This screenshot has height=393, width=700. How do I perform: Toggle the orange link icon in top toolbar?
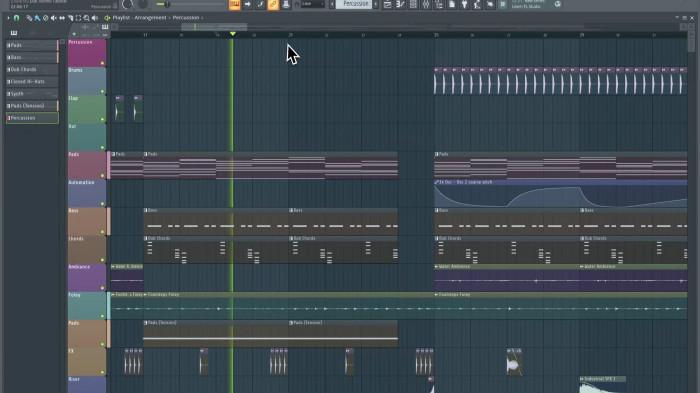(x=273, y=4)
